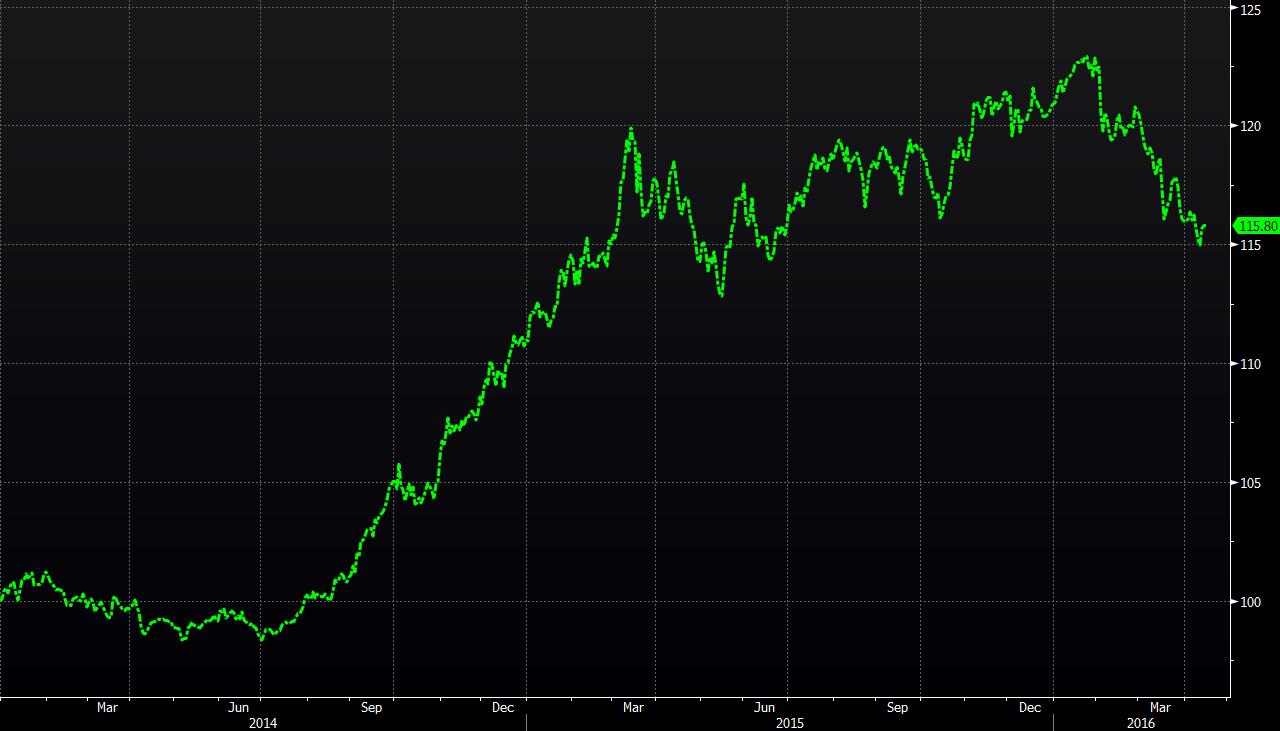Image resolution: width=1280 pixels, height=731 pixels.
Task: Select the 125 price axis label
Action: [1251, 10]
